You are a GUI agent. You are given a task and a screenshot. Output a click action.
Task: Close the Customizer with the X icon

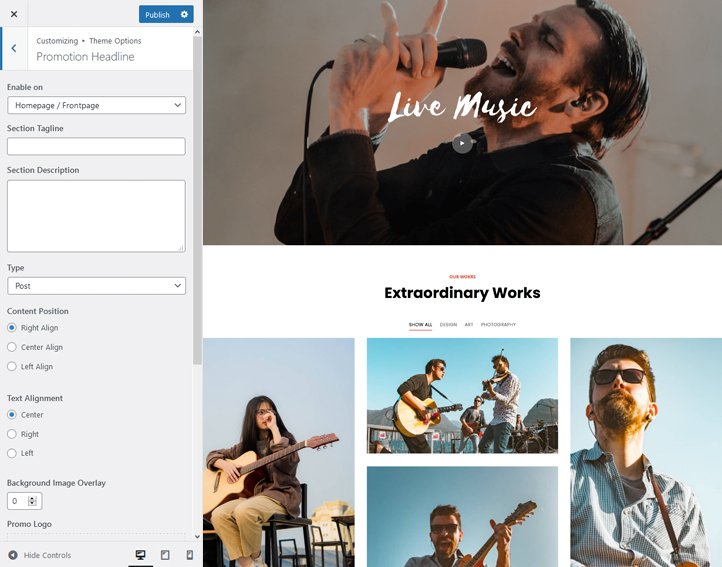pyautogui.click(x=14, y=14)
